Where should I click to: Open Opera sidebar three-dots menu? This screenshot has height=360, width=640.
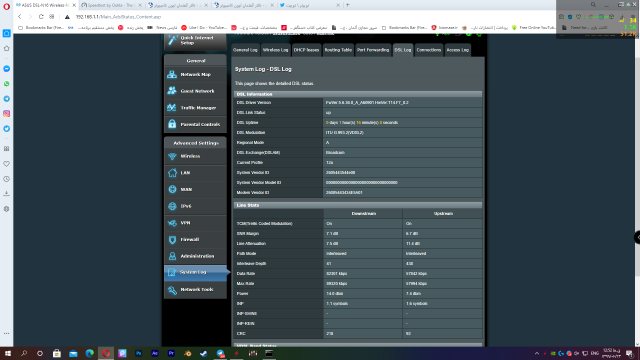pos(7,333)
